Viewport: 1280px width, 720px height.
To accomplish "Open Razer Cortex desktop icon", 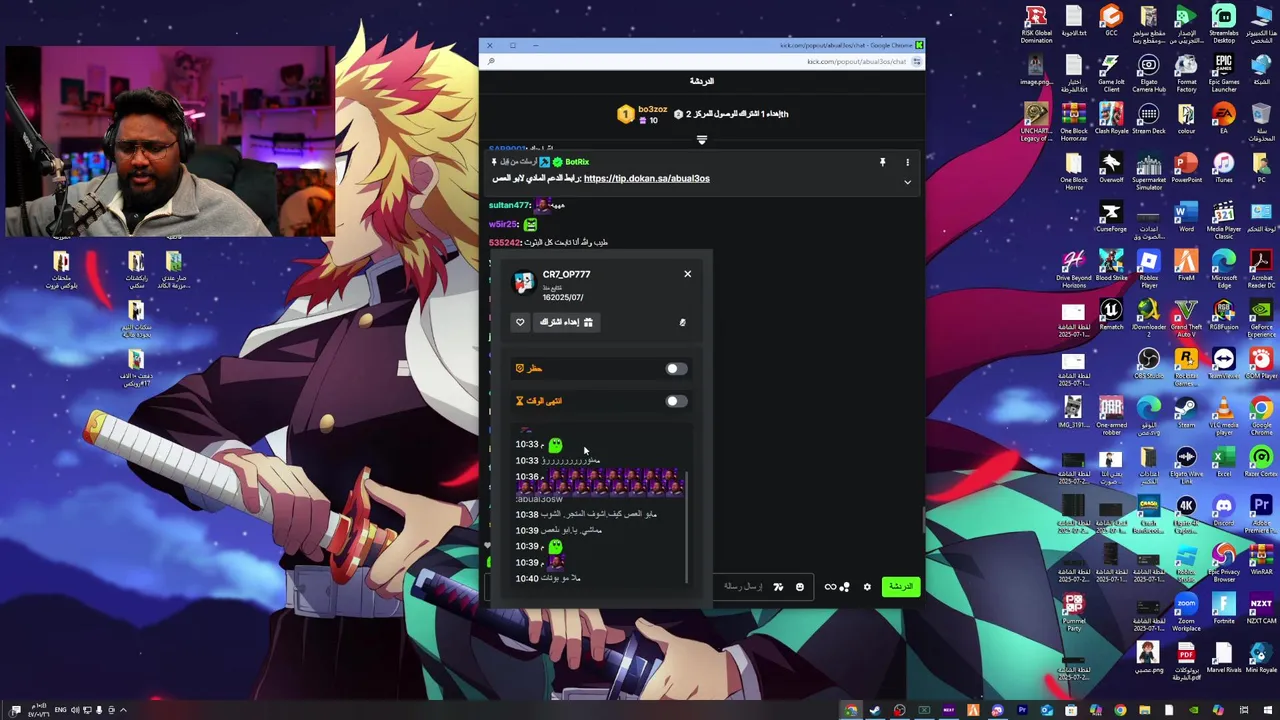I will coord(1261,460).
